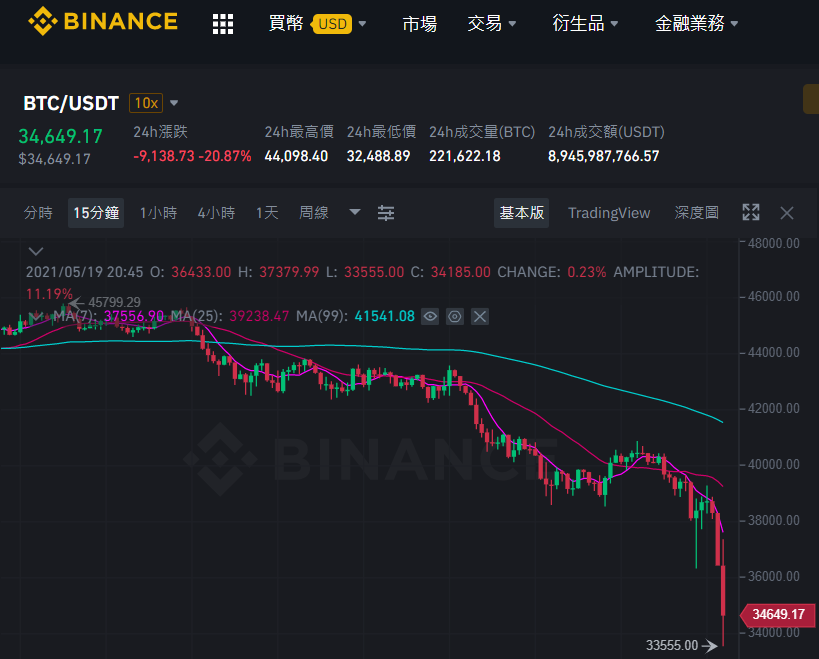
Task: Open 衍生品 derivatives menu
Action: point(585,23)
